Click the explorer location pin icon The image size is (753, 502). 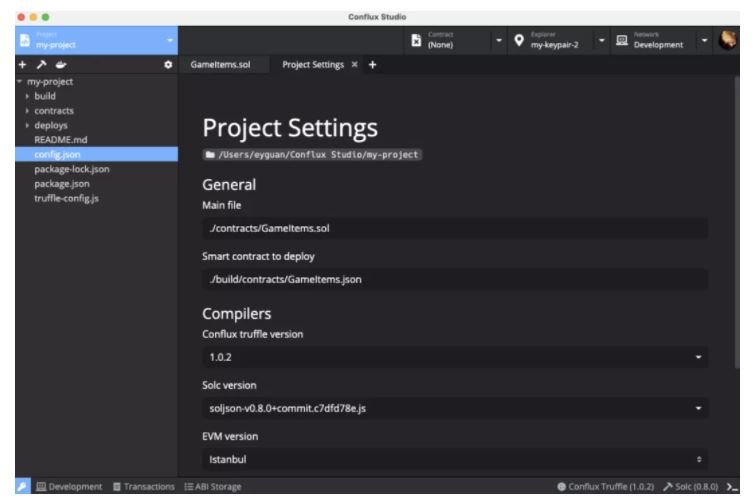point(519,40)
